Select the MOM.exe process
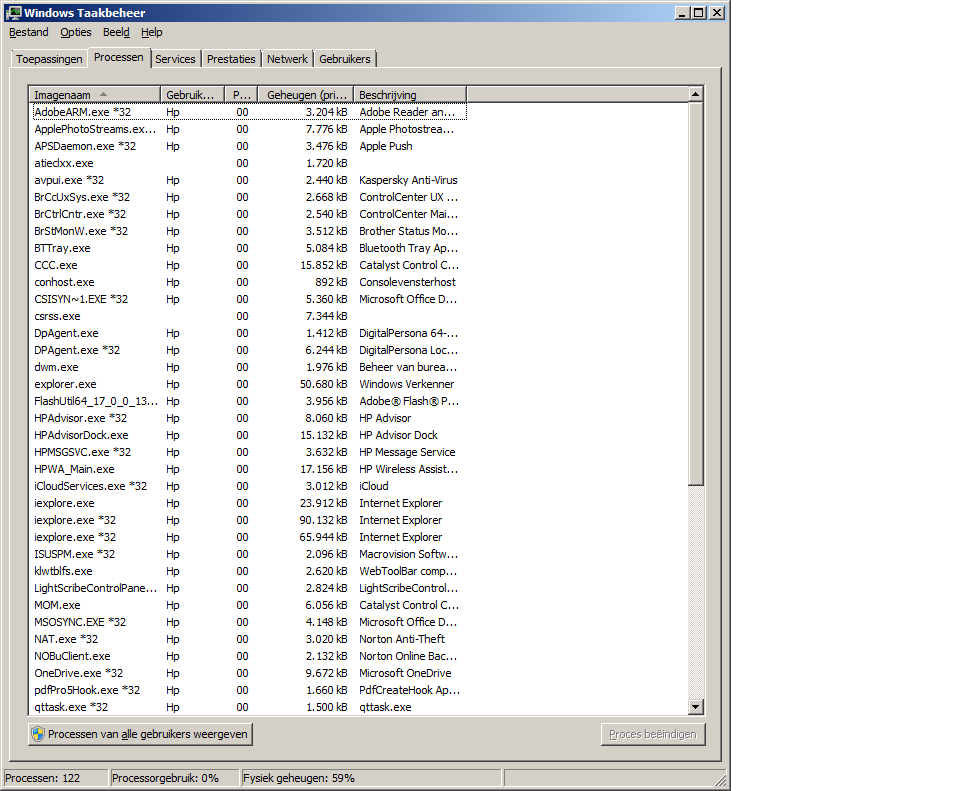 (x=249, y=605)
